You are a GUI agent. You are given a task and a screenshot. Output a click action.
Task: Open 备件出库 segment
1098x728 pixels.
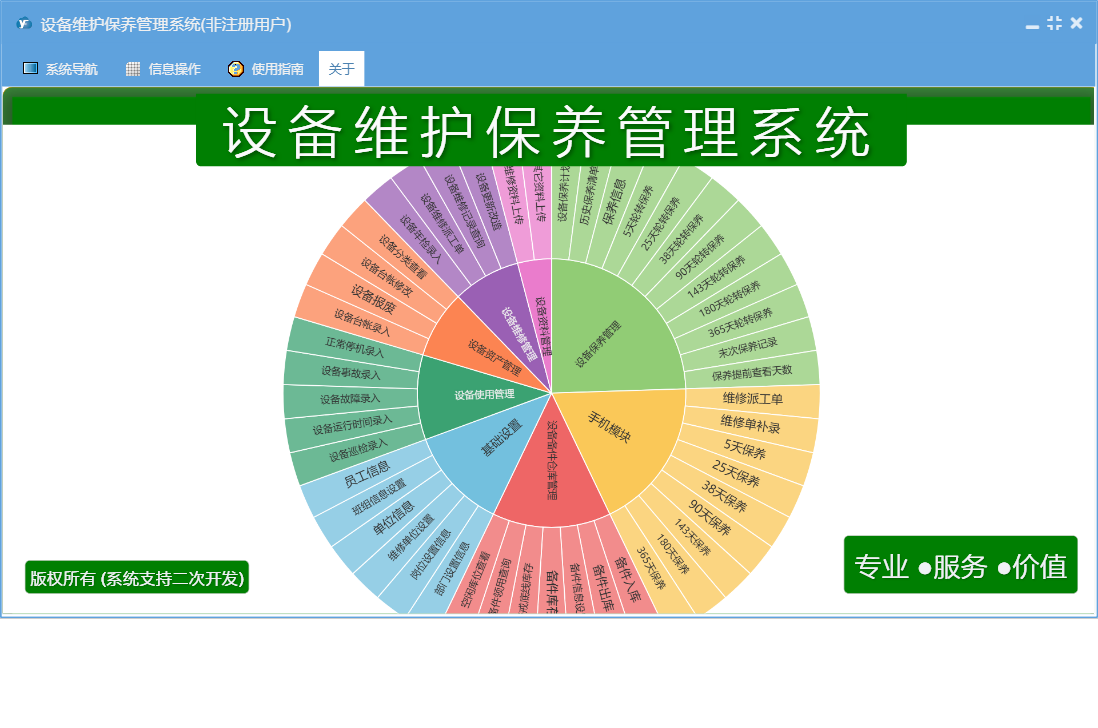604,588
